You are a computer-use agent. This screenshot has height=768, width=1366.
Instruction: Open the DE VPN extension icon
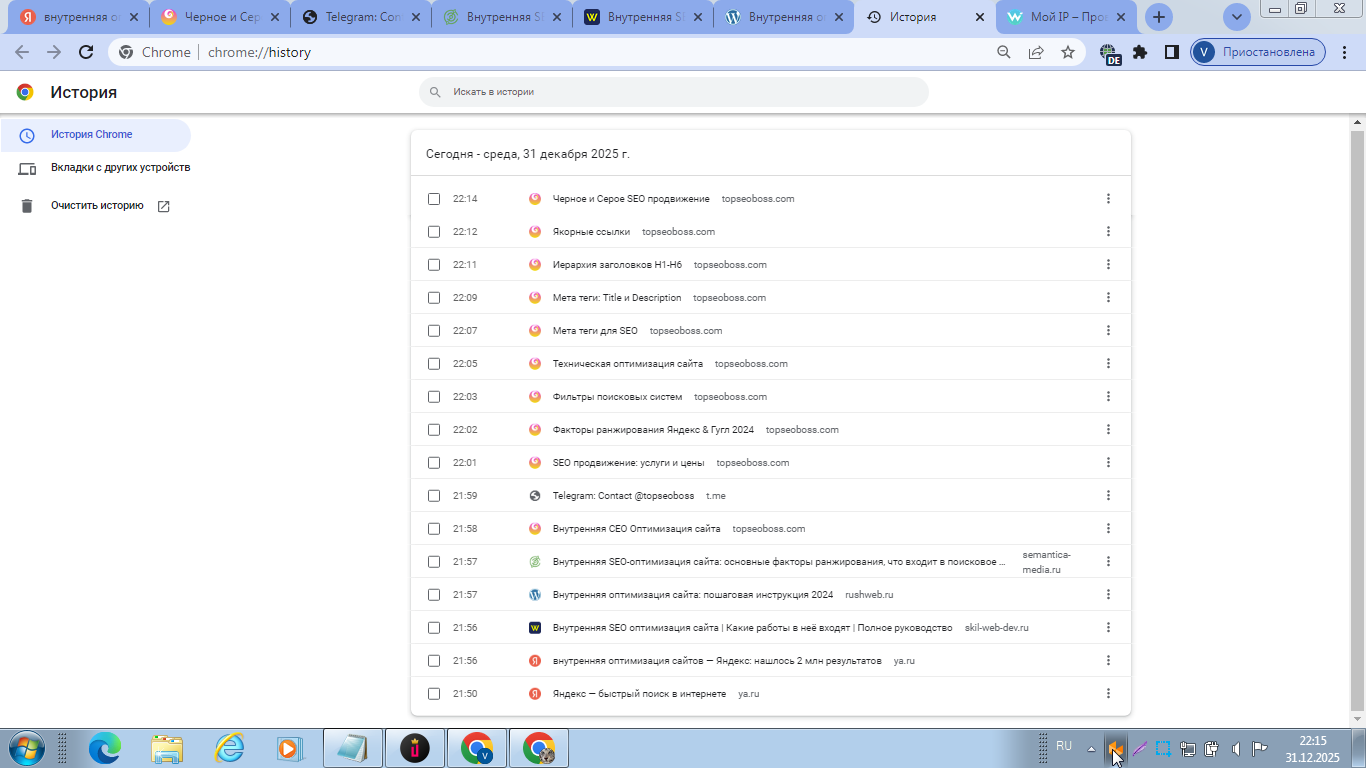(1109, 53)
